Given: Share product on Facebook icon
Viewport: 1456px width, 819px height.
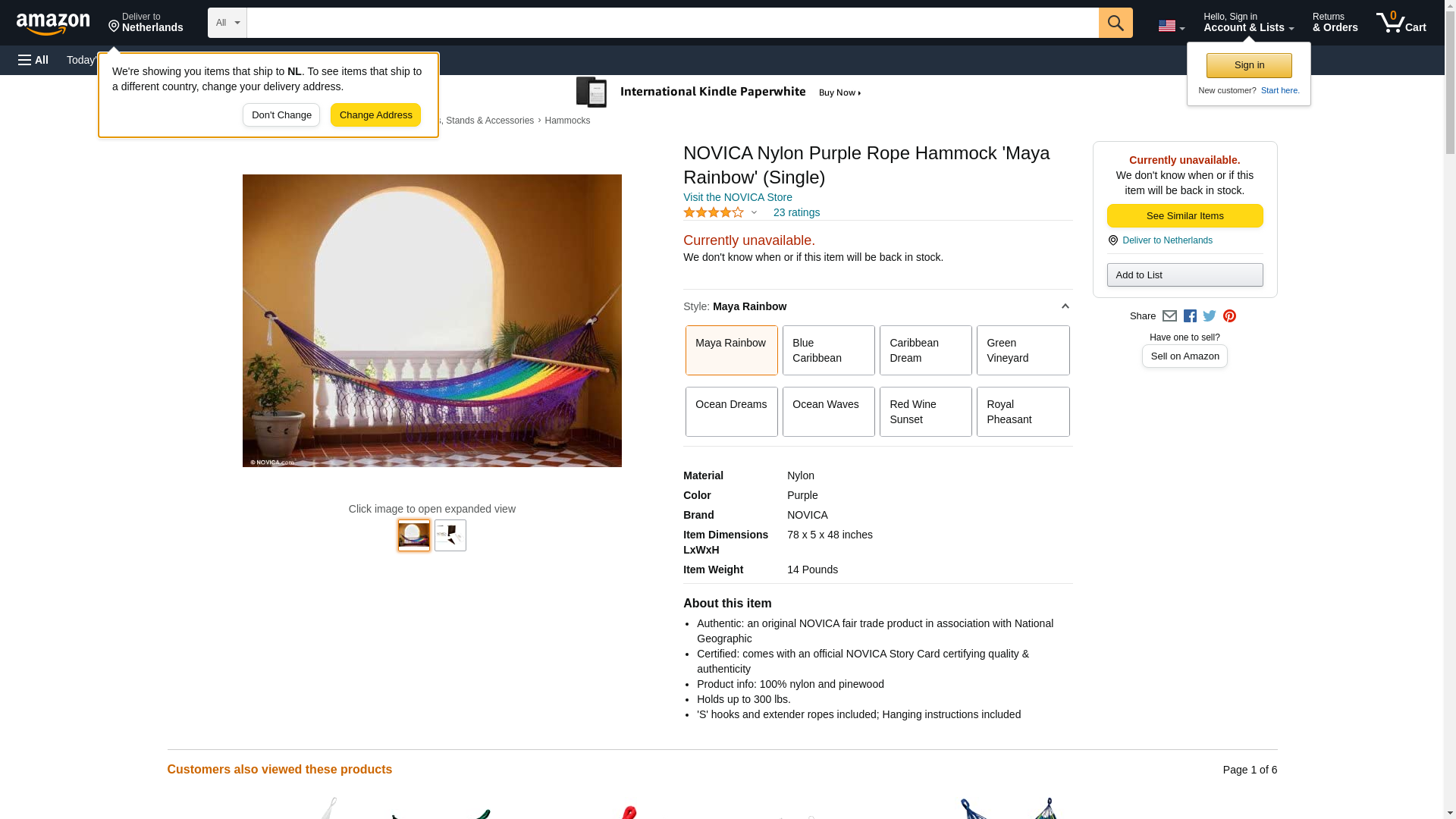Looking at the screenshot, I should pos(1190,316).
